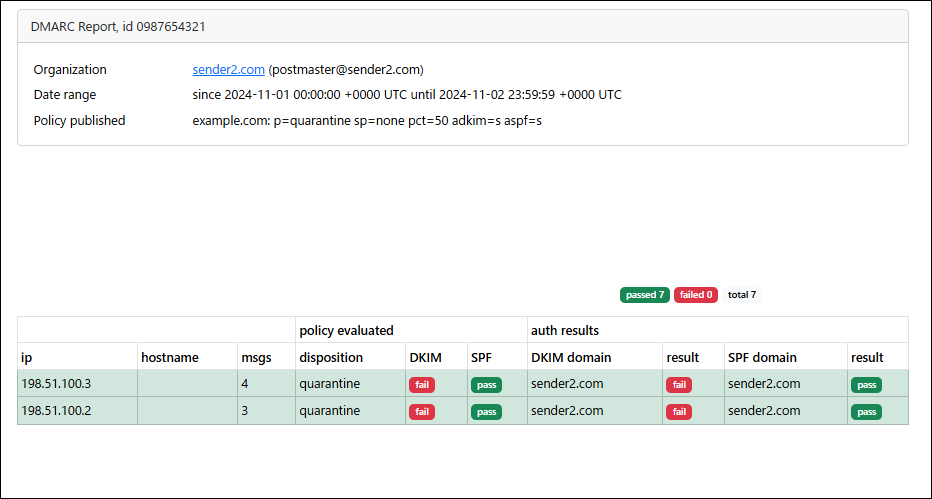Click the msgs column header
This screenshot has height=499, width=932.
point(256,358)
